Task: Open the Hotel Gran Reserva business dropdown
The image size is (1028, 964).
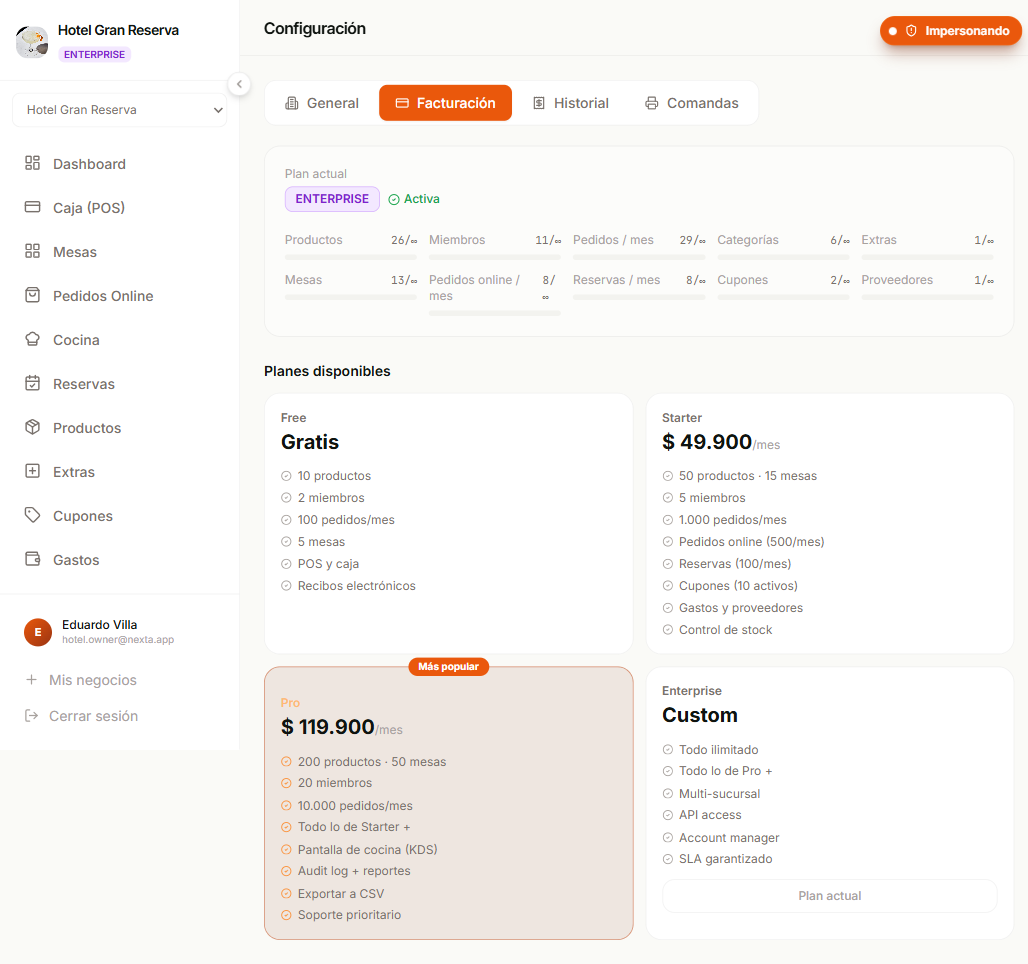Action: [120, 110]
